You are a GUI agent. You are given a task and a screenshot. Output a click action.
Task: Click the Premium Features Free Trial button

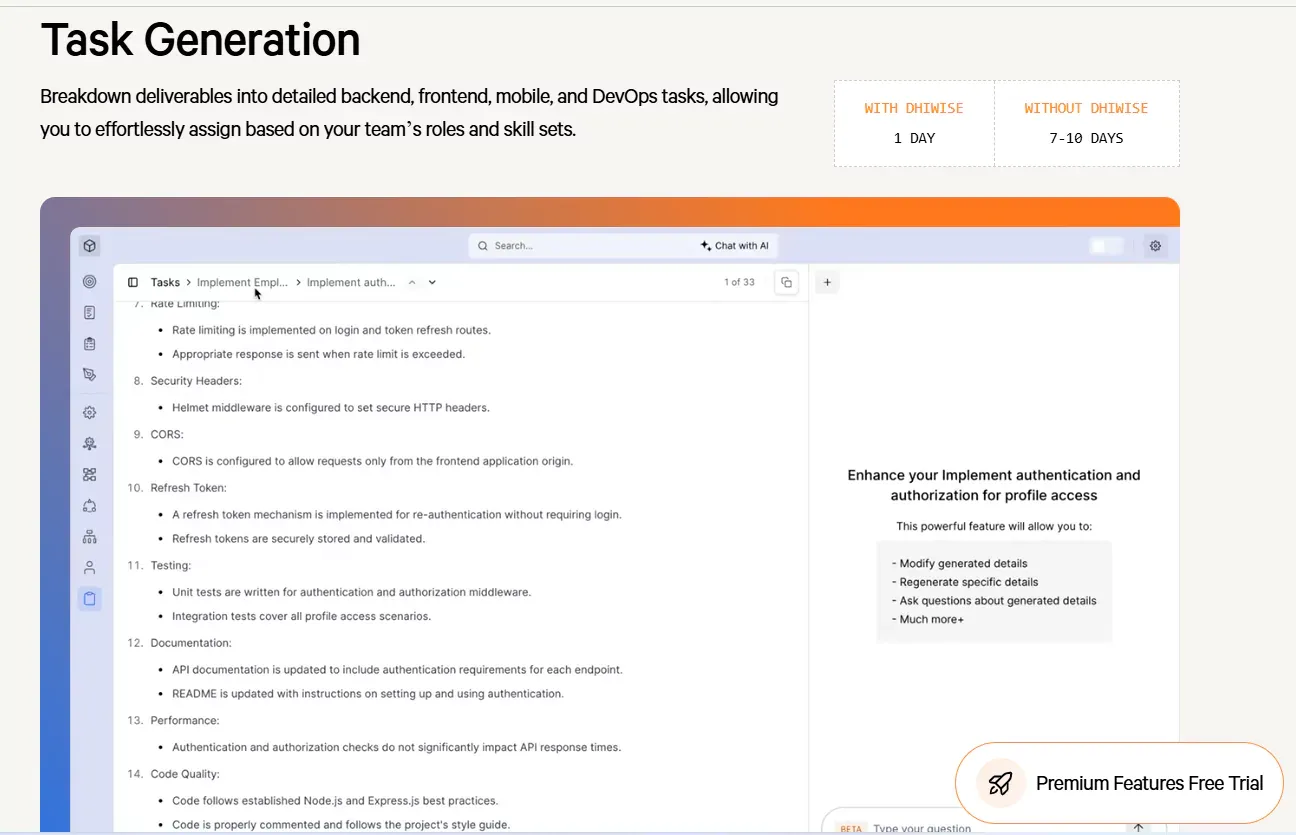[x=1119, y=783]
